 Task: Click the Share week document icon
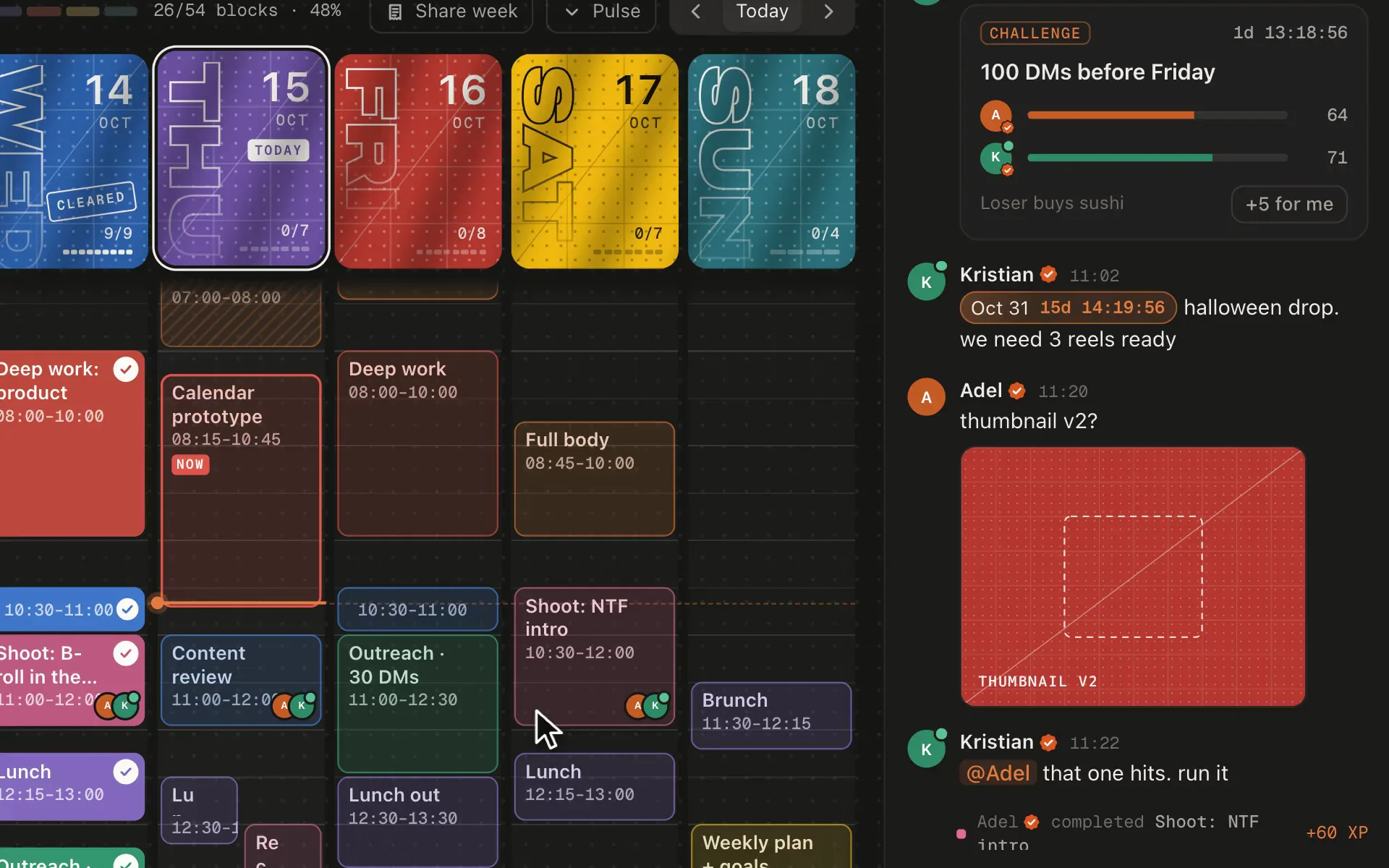[395, 12]
